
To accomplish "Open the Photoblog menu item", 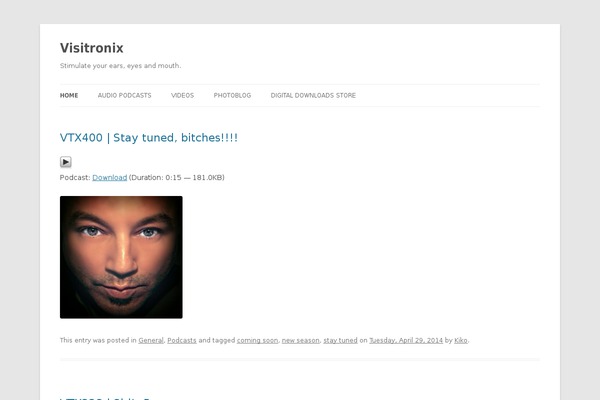I will pyautogui.click(x=232, y=95).
